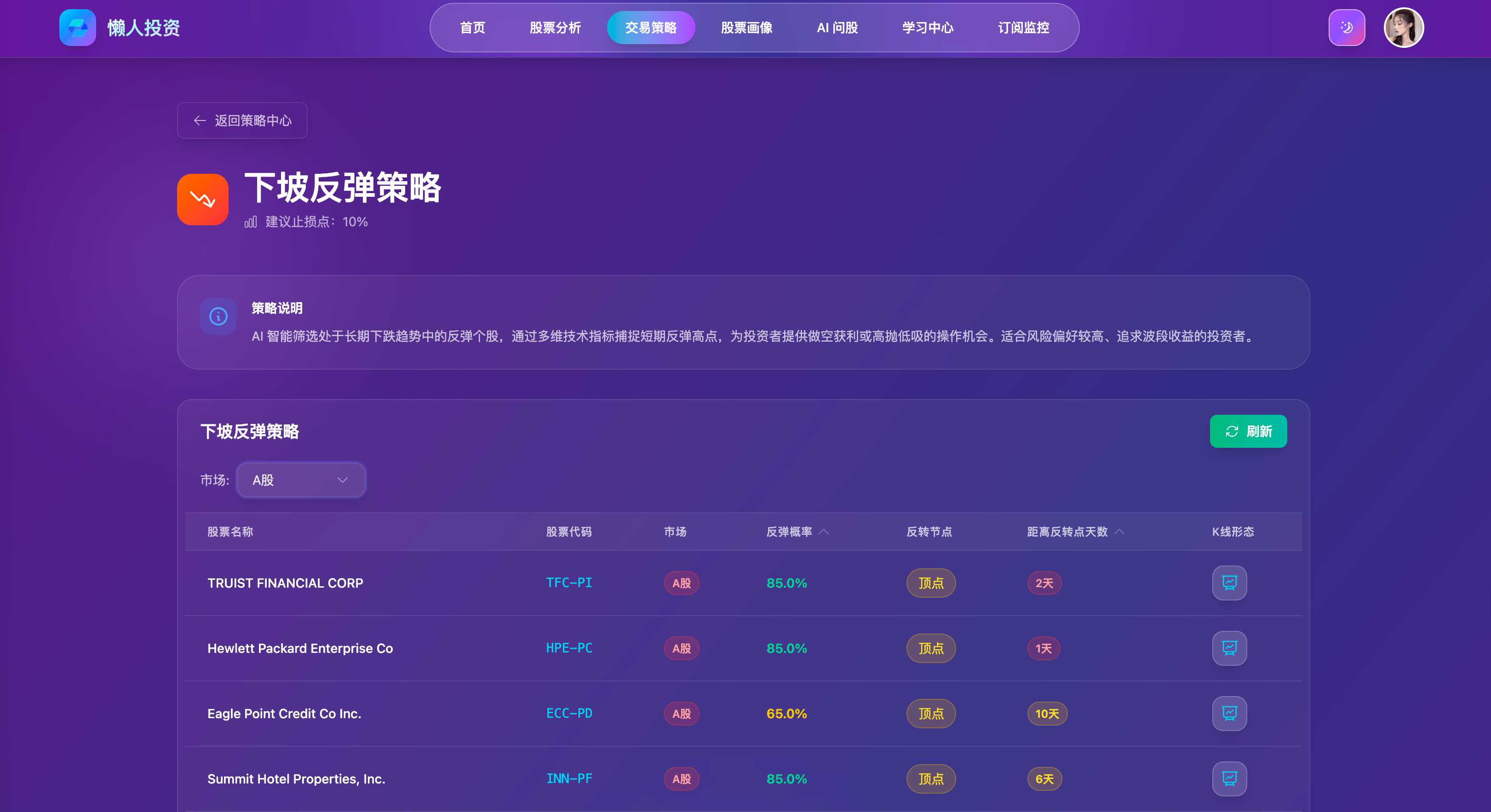Open the user avatar in the top right
The image size is (1491, 812).
(x=1403, y=27)
